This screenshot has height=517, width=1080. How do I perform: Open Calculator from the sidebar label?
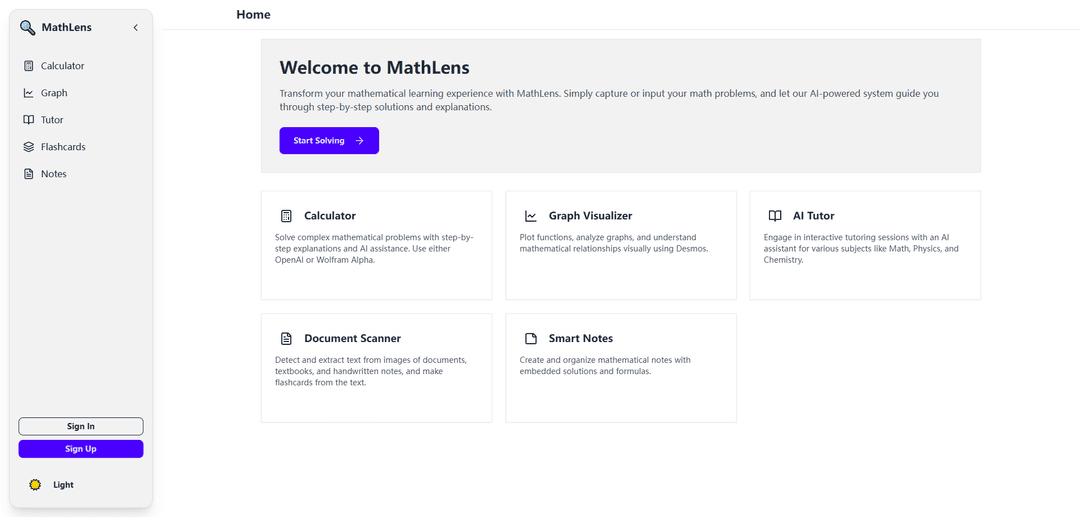[x=63, y=66]
